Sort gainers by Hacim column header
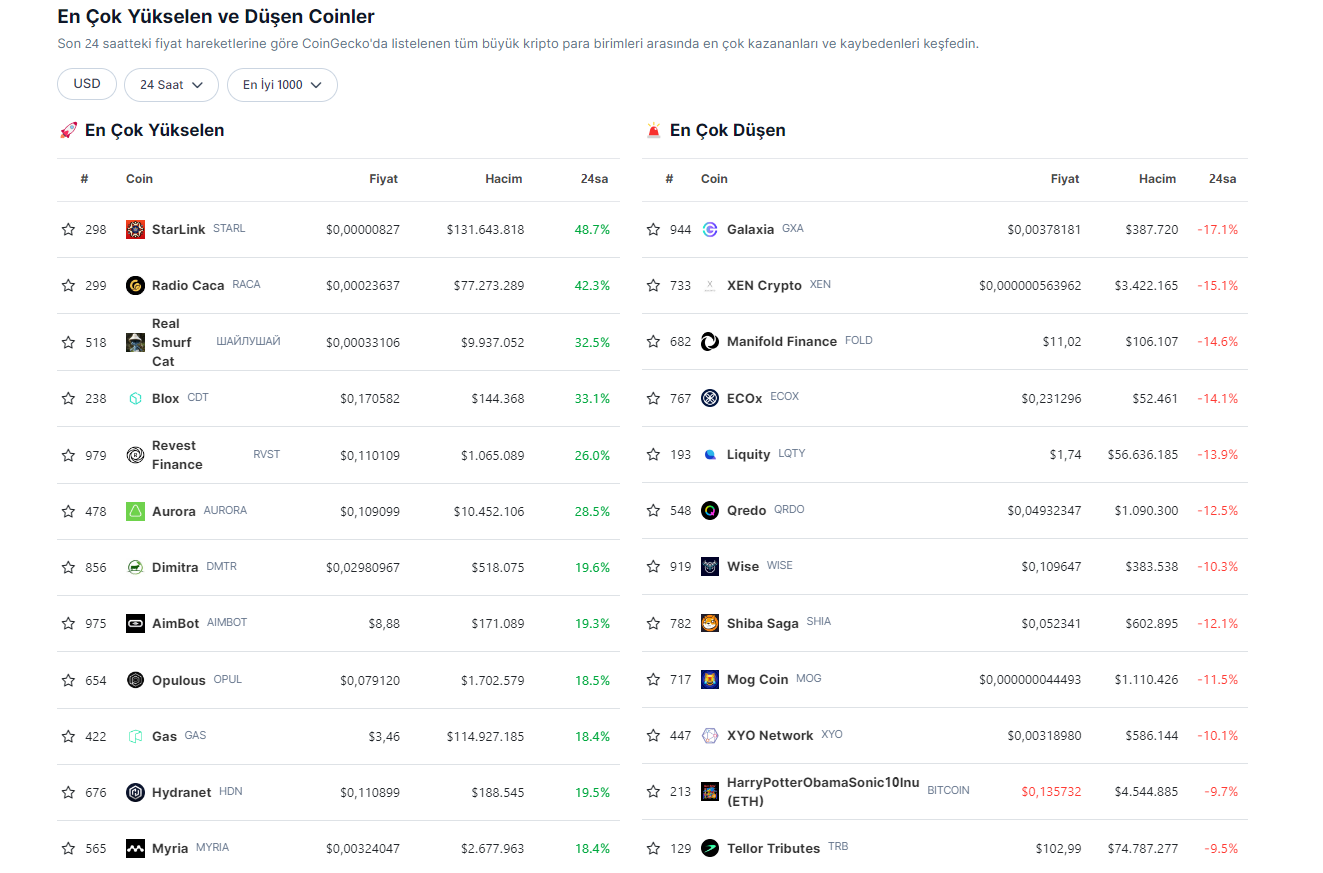The width and height of the screenshot is (1323, 873). (503, 179)
